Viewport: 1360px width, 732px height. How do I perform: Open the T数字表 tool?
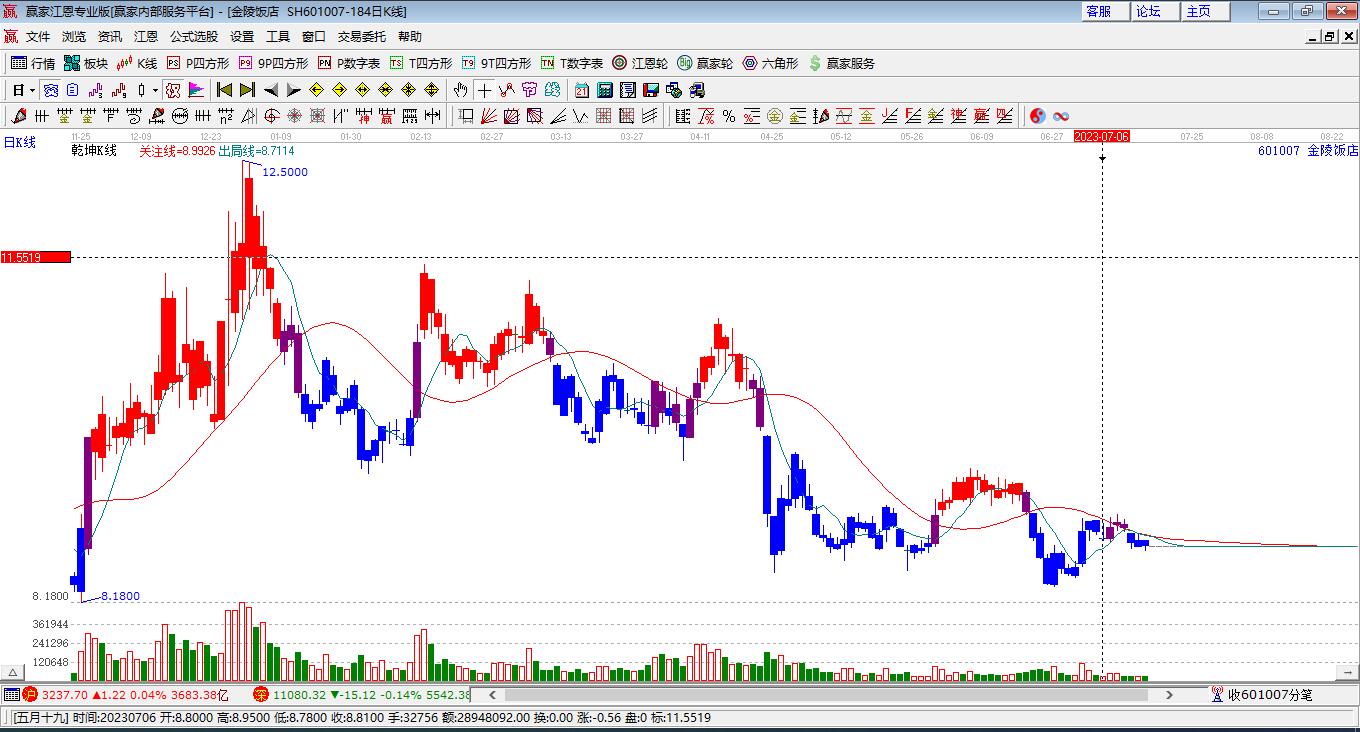[572, 63]
